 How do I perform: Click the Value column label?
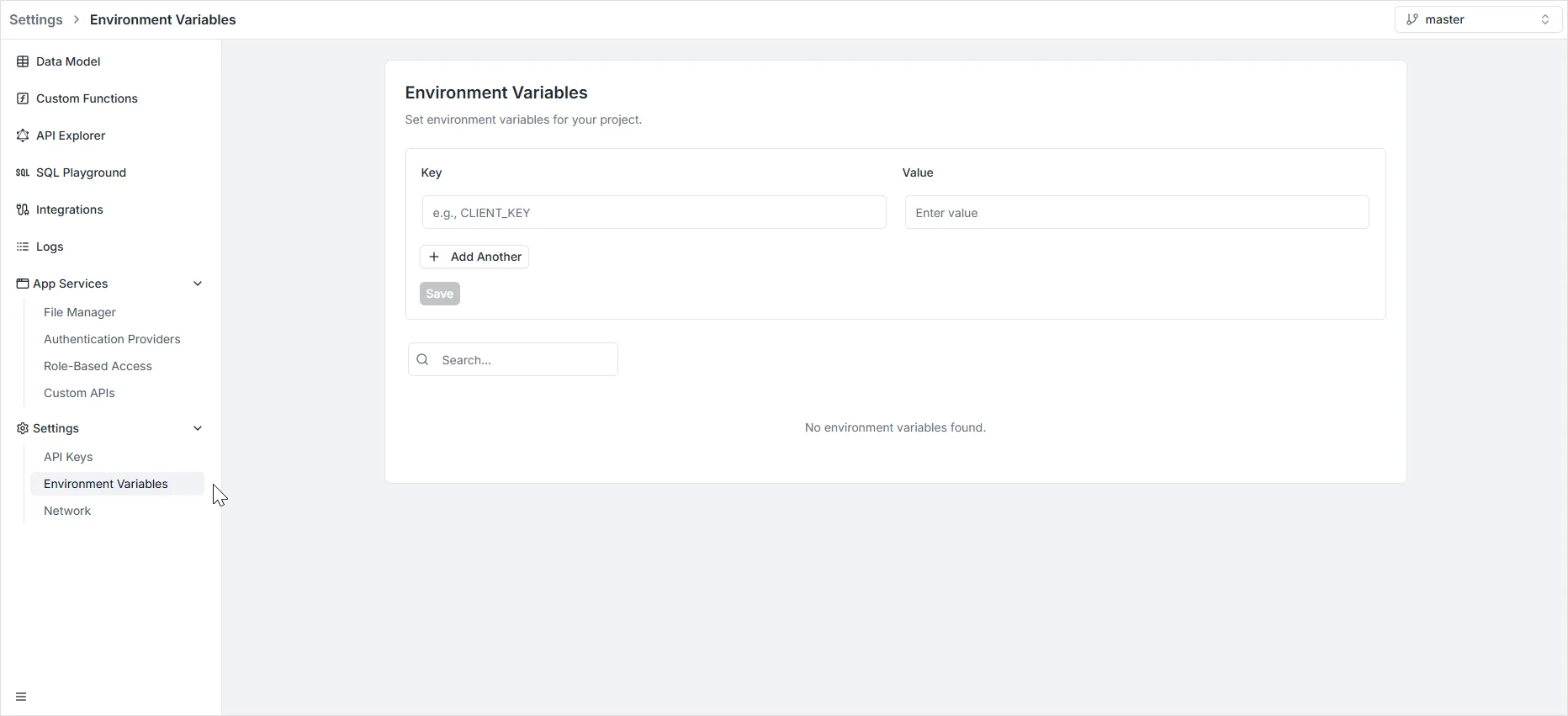click(x=918, y=172)
